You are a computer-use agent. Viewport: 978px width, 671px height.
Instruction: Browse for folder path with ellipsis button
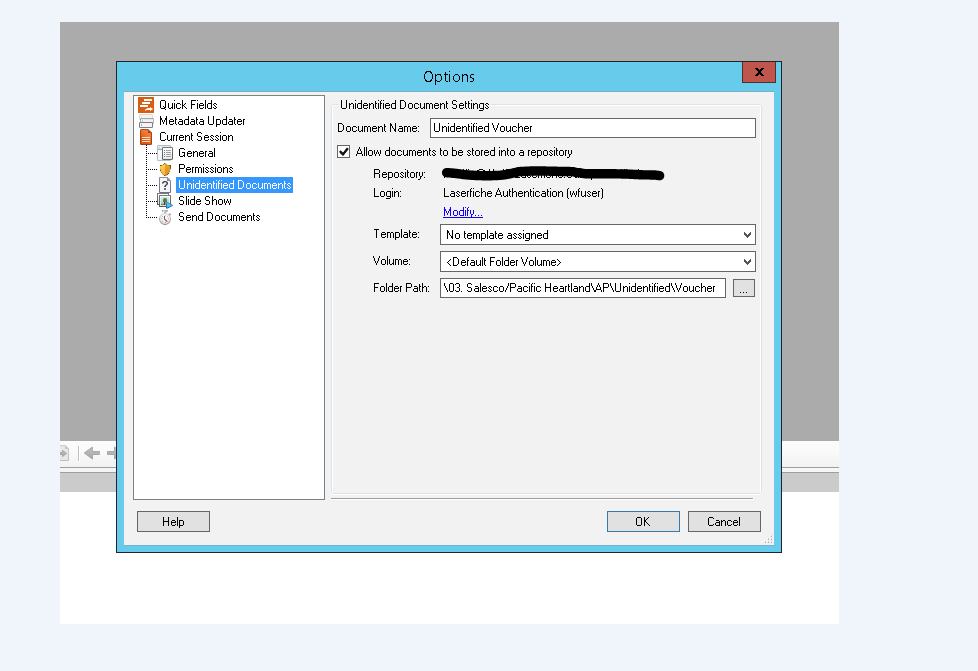[x=744, y=288]
